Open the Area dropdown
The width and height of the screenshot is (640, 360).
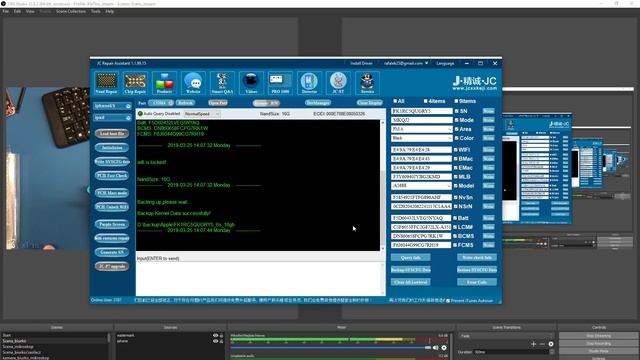(422, 129)
